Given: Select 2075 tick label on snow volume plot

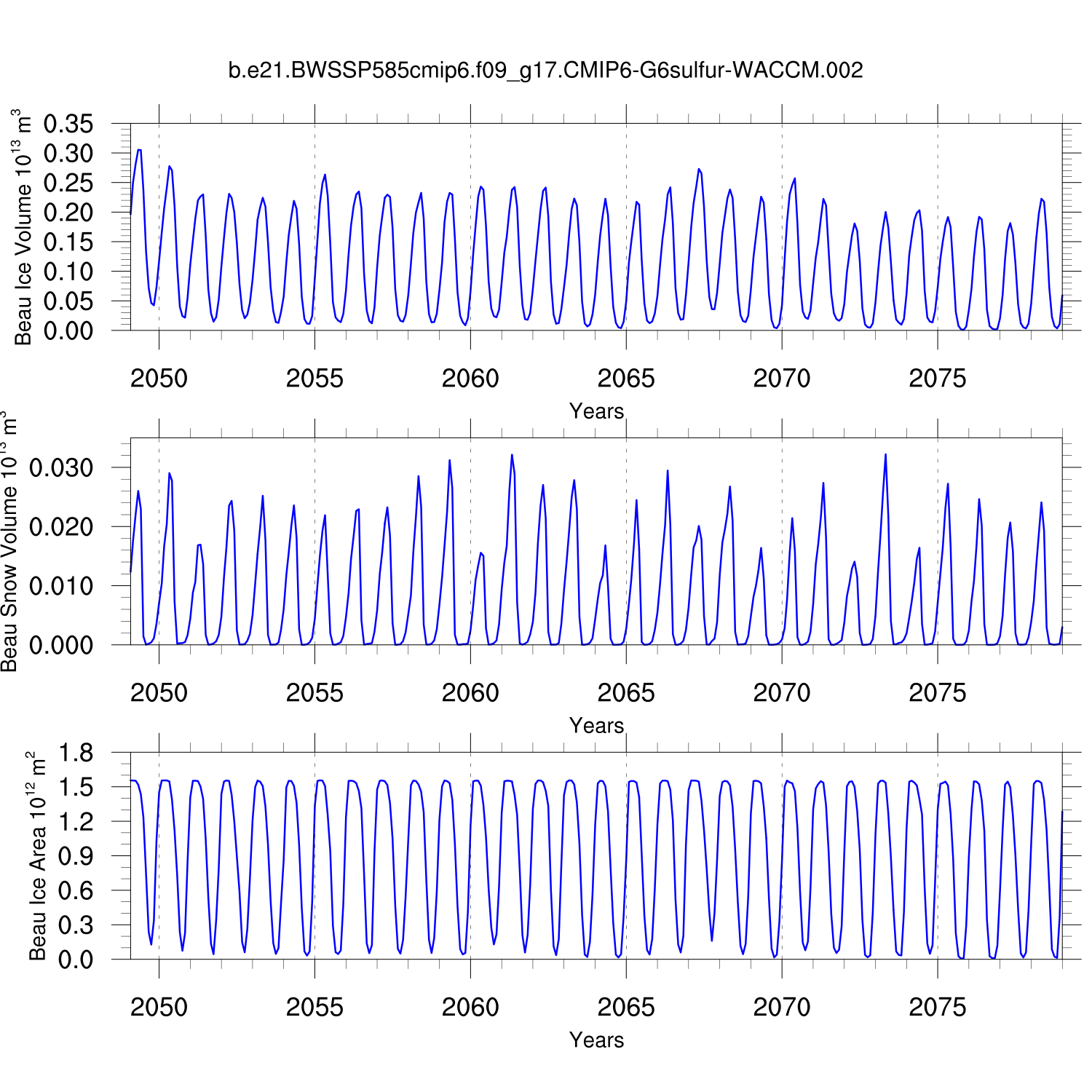Looking at the screenshot, I should pos(938,693).
